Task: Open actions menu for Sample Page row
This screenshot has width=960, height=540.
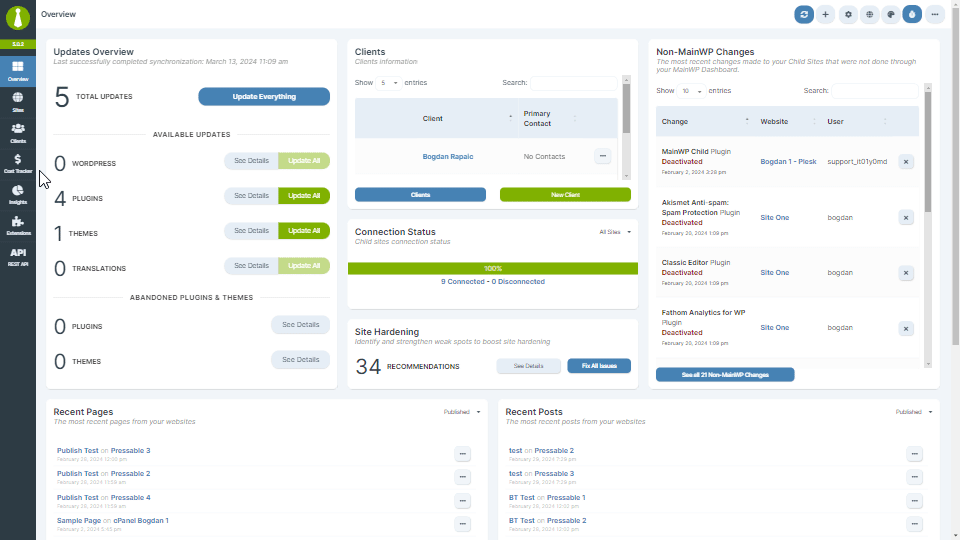Action: (x=463, y=524)
